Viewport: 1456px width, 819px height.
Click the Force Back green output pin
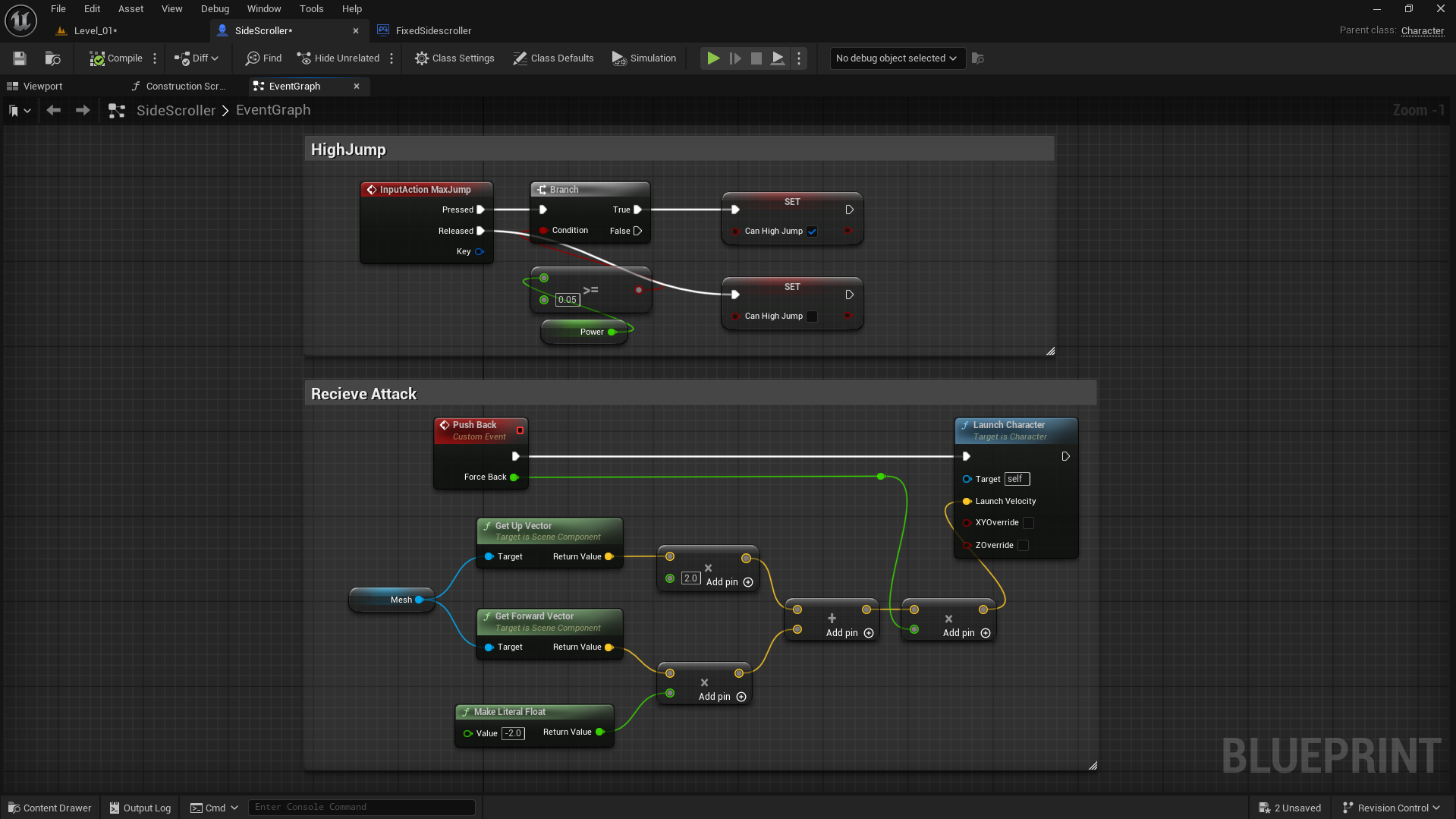point(514,477)
